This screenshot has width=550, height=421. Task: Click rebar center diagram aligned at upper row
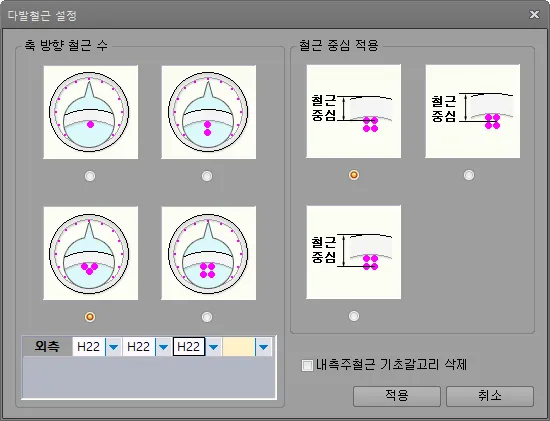pos(354,111)
